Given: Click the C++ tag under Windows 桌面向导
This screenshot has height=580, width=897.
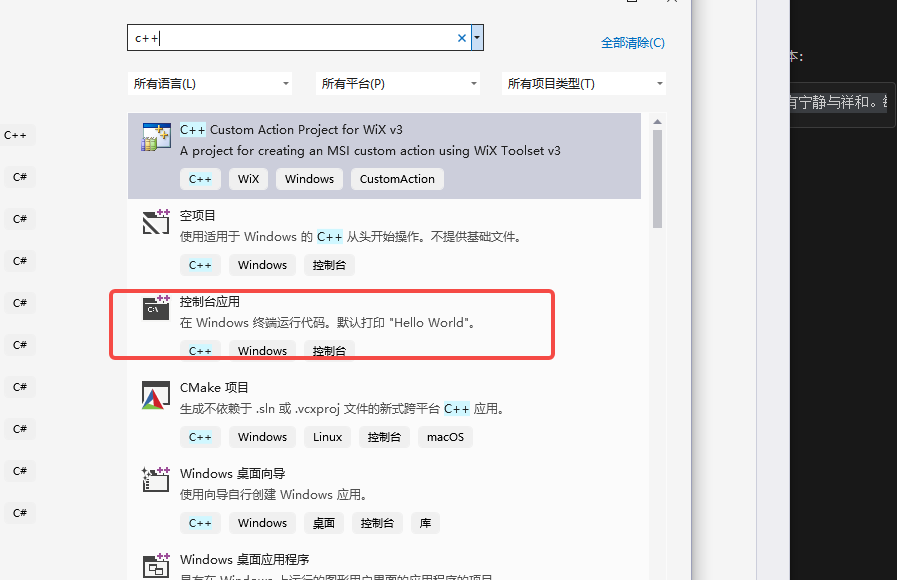Looking at the screenshot, I should 200,523.
